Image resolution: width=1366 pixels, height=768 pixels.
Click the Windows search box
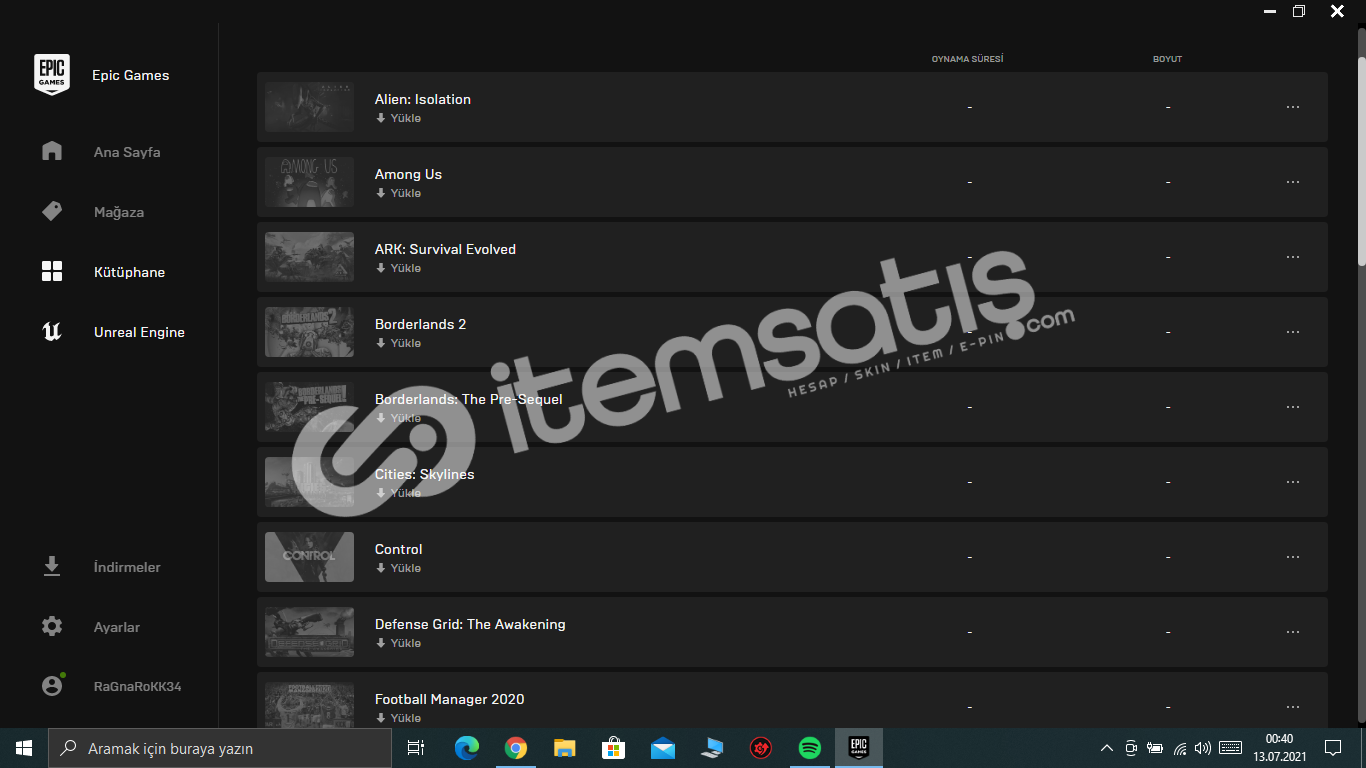coord(220,748)
